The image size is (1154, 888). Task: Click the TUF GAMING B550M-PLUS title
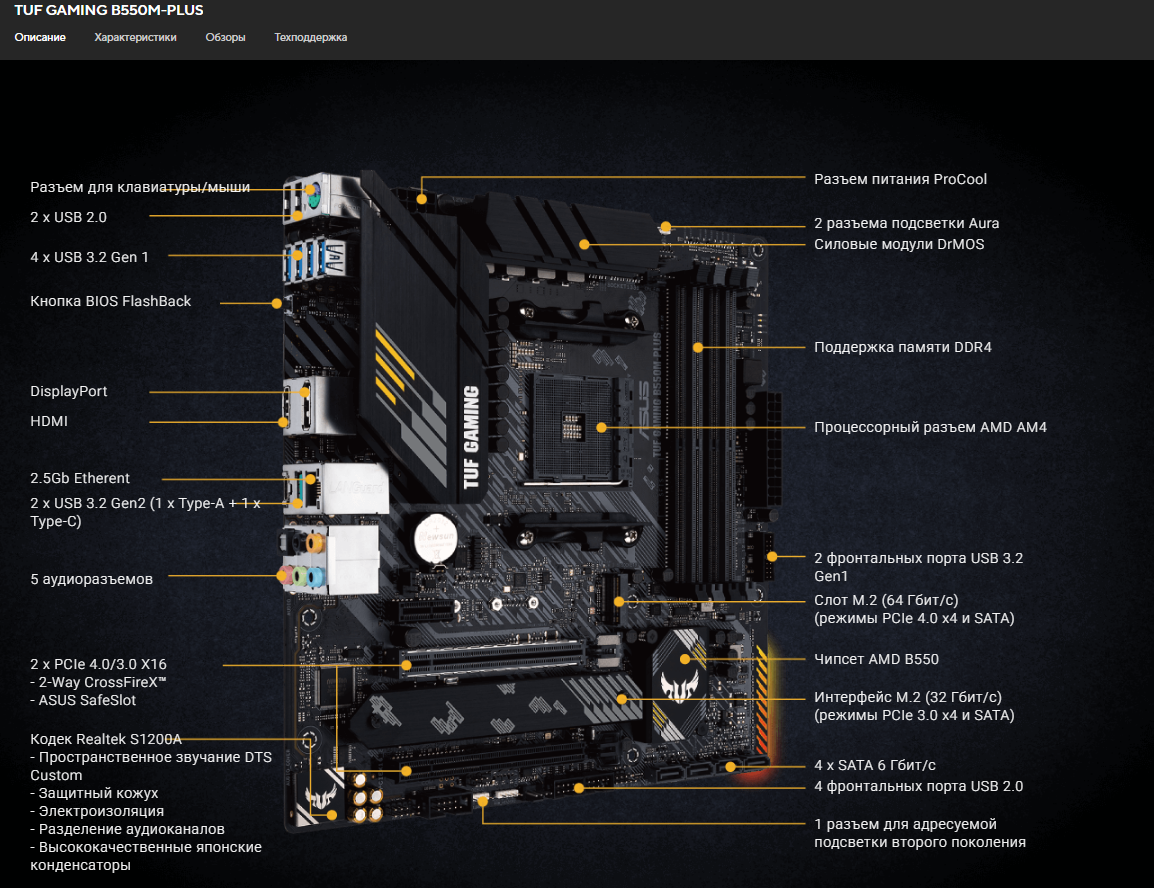click(x=109, y=10)
